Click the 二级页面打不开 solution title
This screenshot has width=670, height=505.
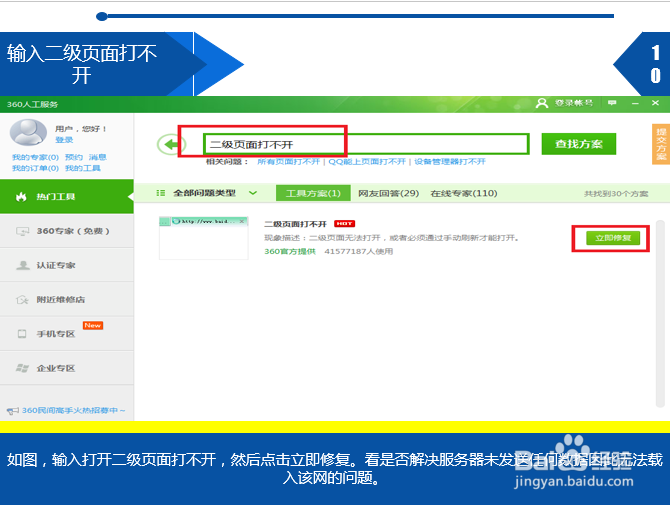click(x=295, y=224)
